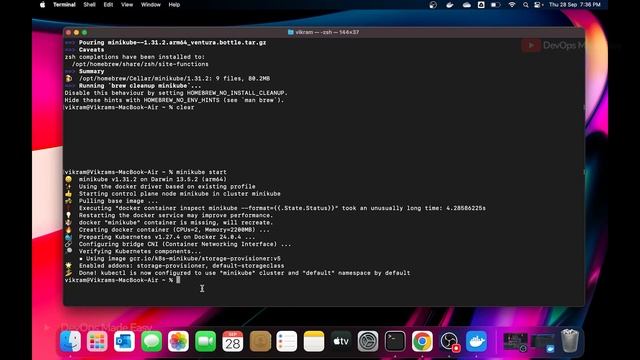The width and height of the screenshot is (640, 360).
Task: Open Docker Desktop from the Dock
Action: point(476,341)
